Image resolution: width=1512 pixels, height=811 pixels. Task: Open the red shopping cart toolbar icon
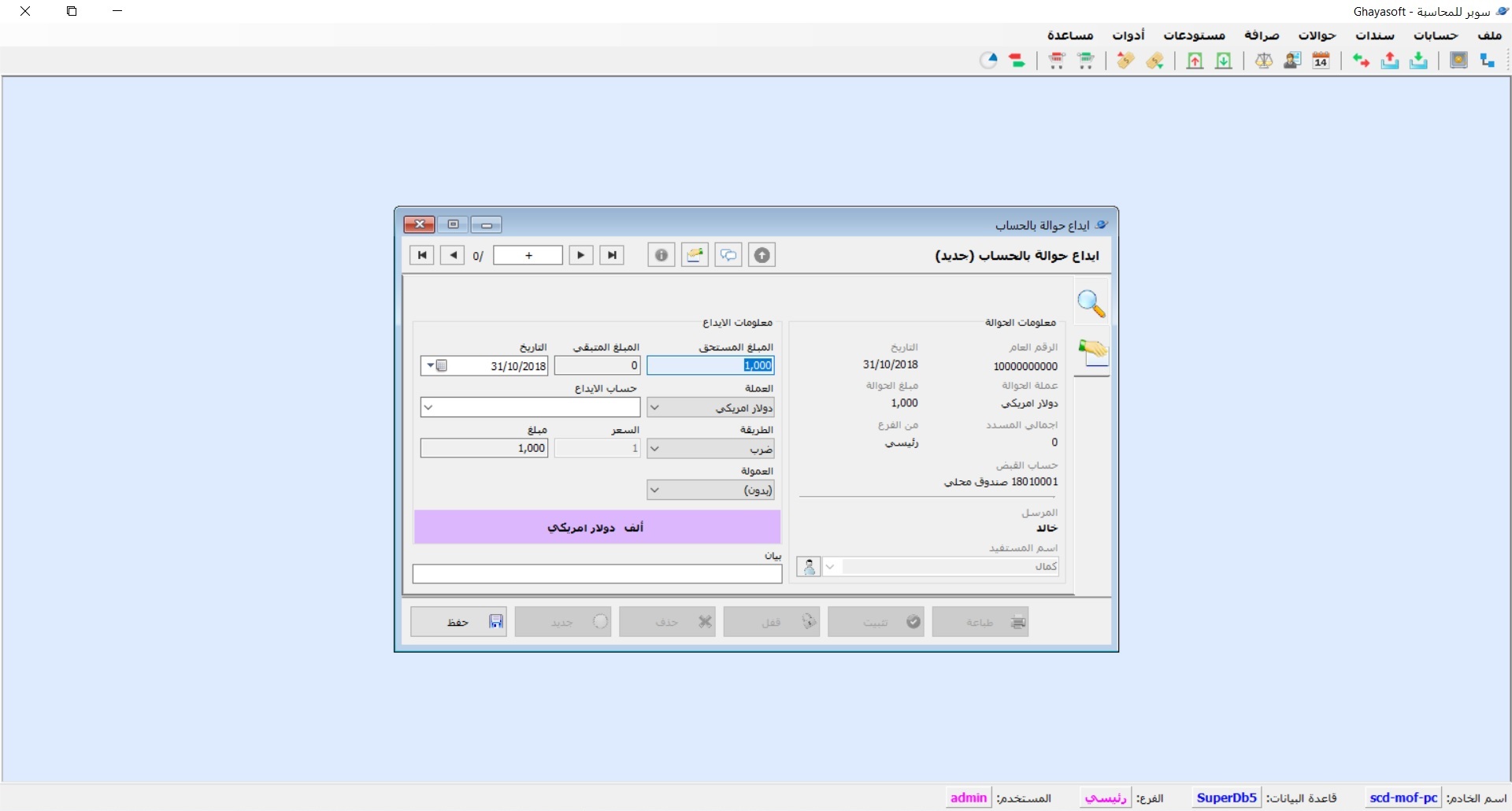[x=1057, y=61]
